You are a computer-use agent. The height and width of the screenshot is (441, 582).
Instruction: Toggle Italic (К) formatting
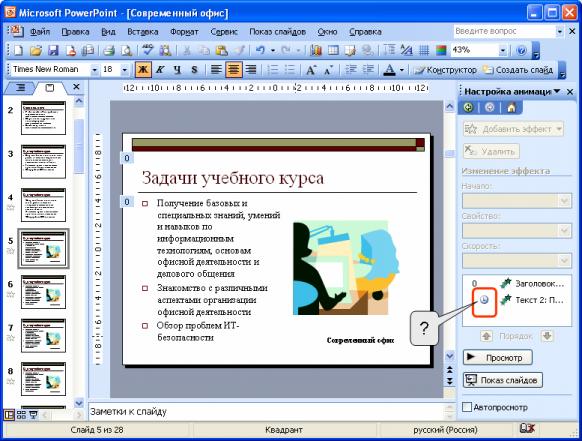coord(160,69)
